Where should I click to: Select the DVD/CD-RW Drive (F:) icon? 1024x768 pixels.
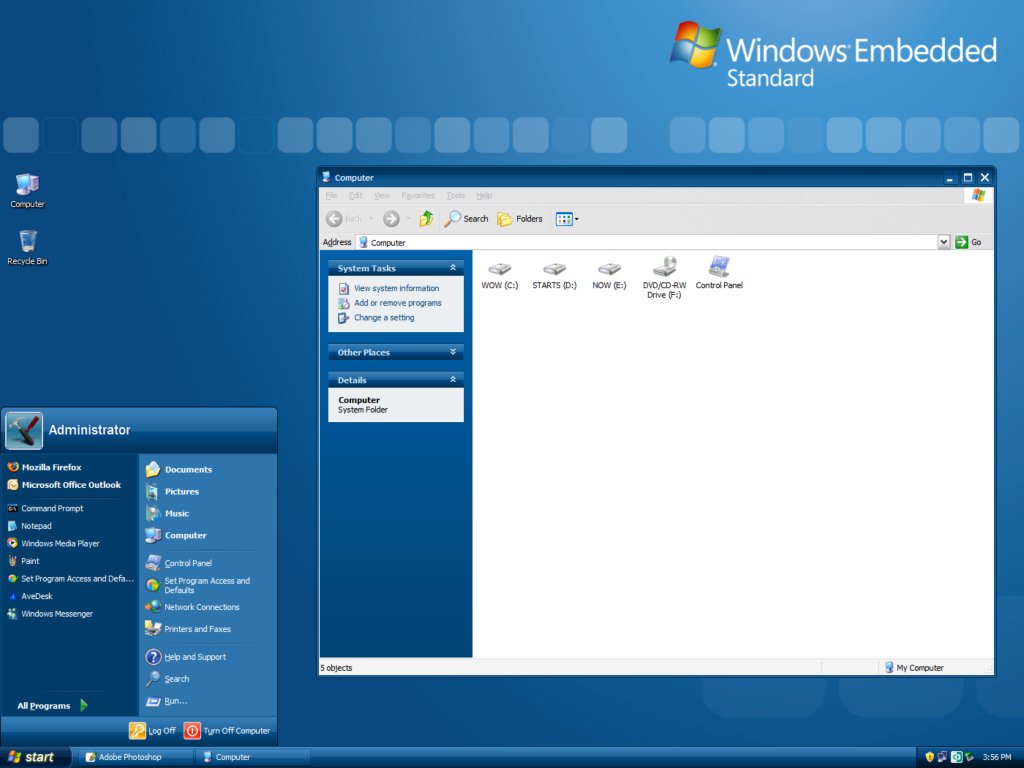pos(664,277)
